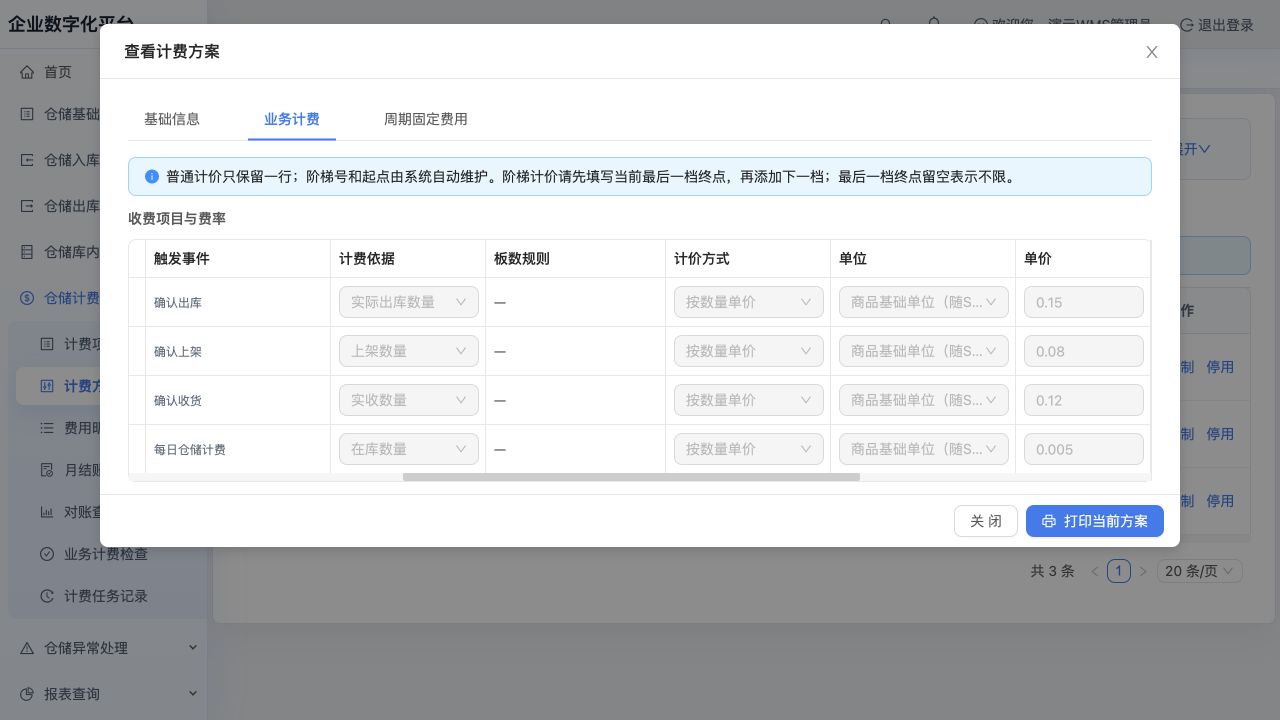Viewport: 1280px width, 720px height.
Task: Click the 仓储库内 sidebar icon
Action: coord(27,252)
